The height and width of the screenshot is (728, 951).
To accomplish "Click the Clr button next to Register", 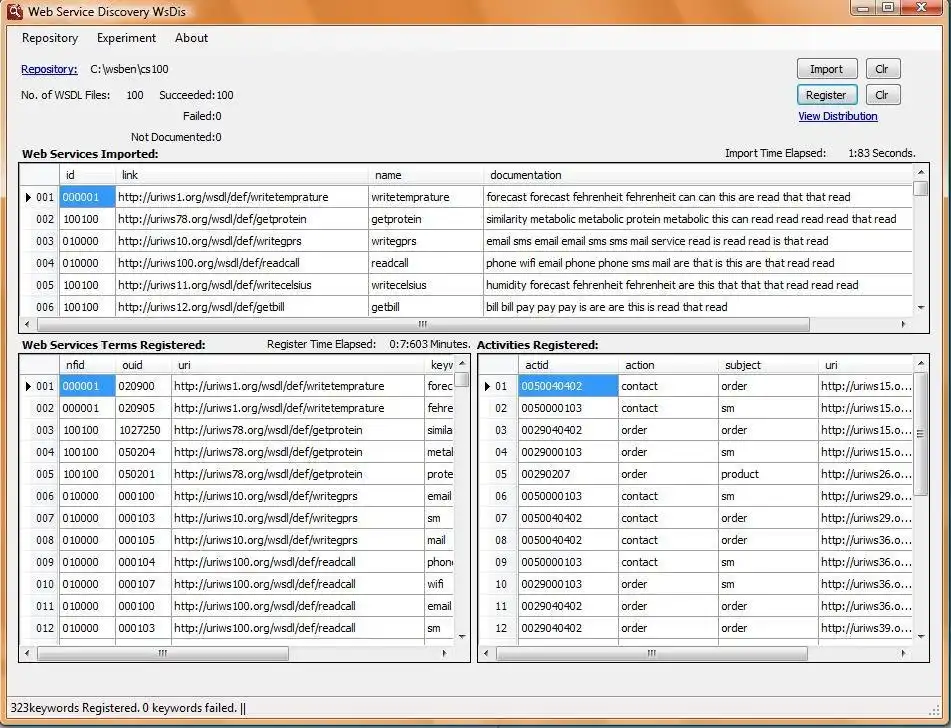I will tap(882, 95).
